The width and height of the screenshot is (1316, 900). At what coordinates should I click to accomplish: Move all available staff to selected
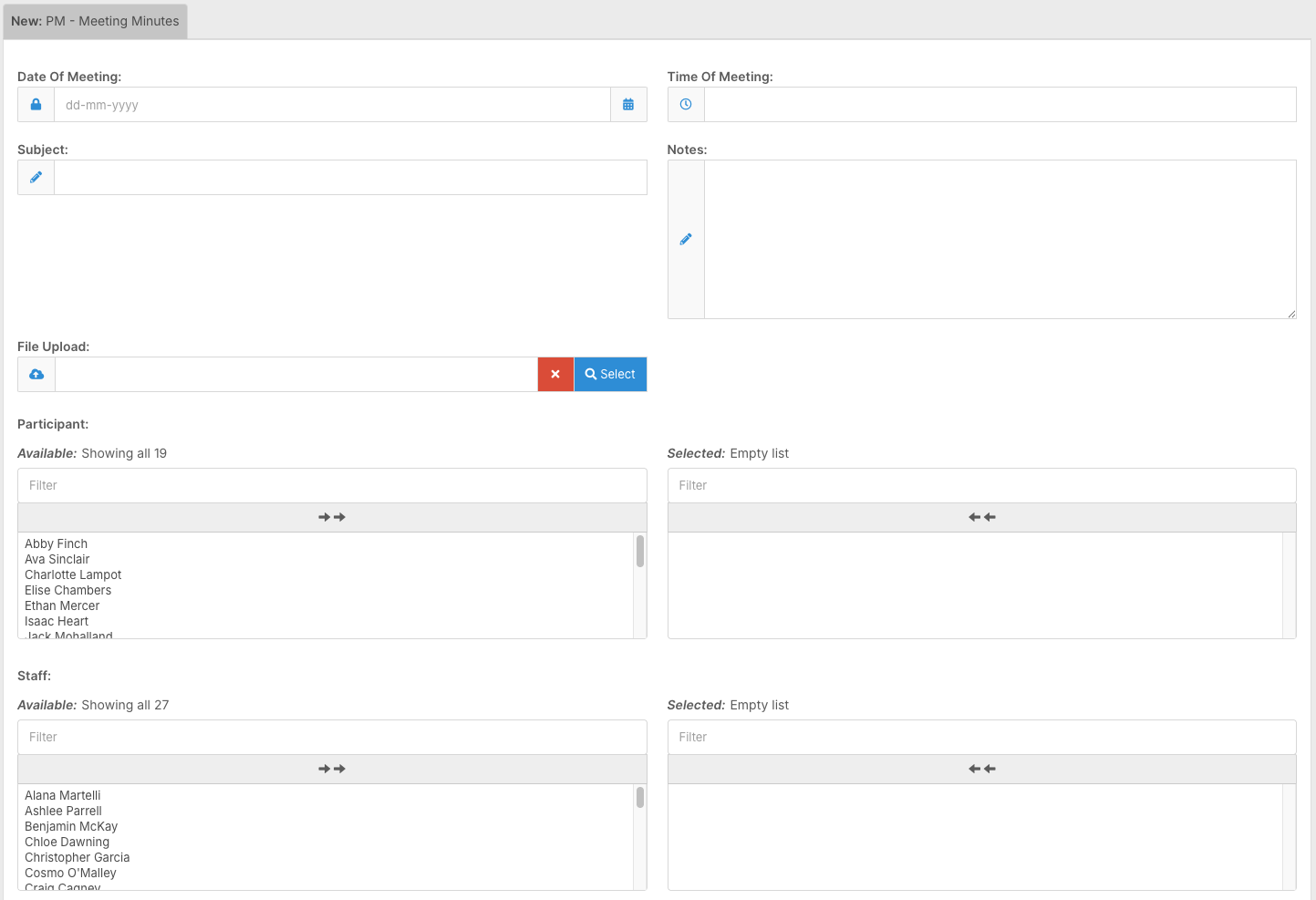tap(332, 770)
